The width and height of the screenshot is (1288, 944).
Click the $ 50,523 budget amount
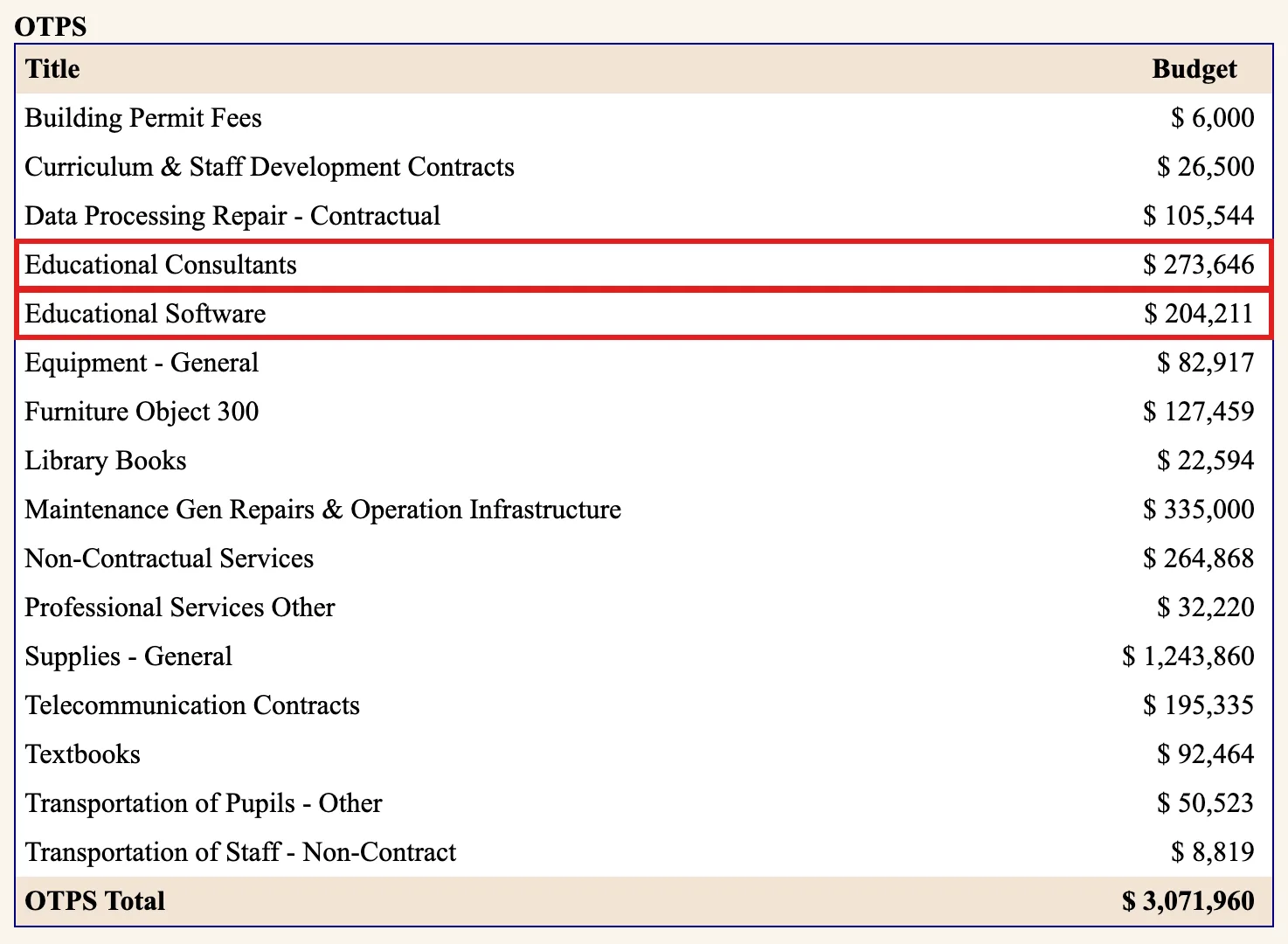(1206, 803)
